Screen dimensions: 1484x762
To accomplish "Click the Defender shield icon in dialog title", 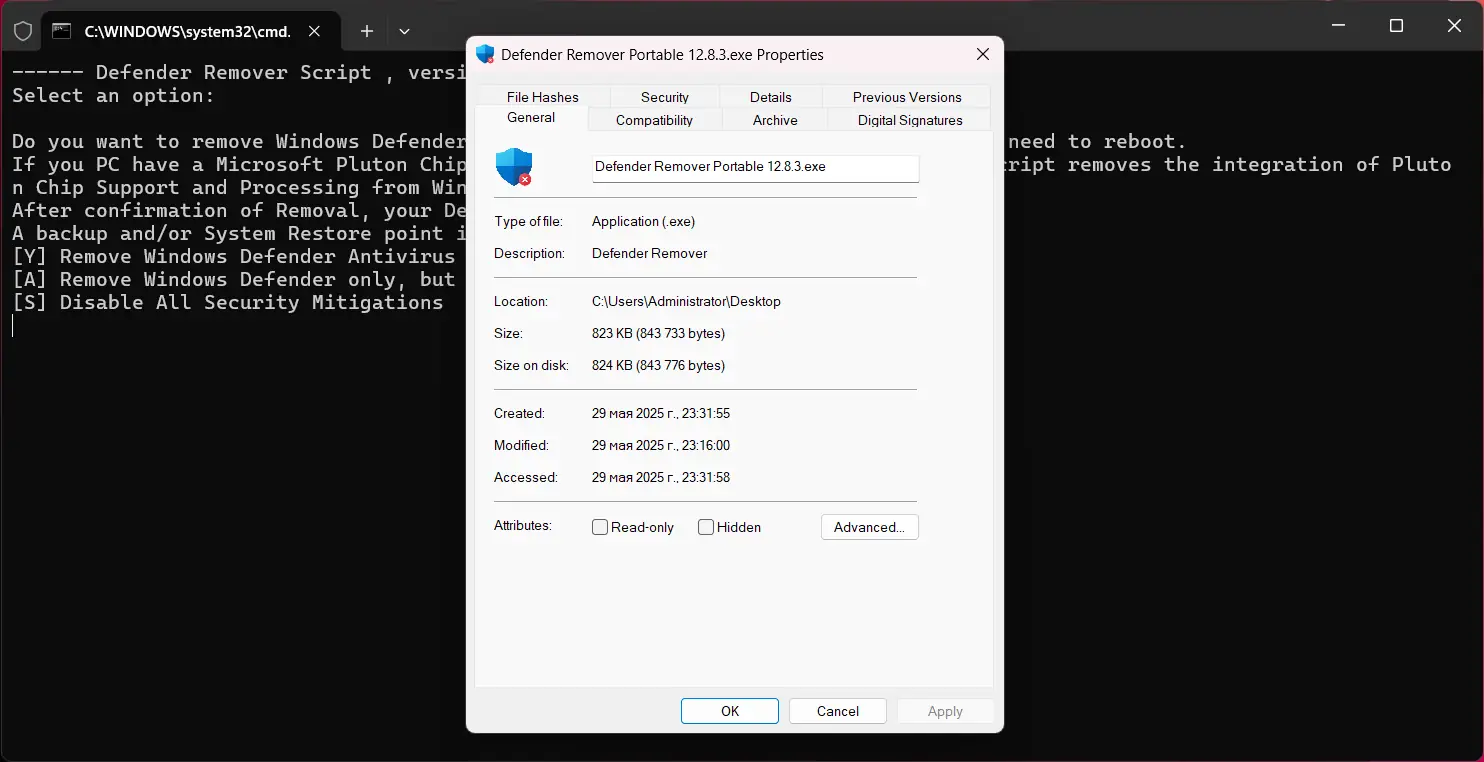I will (x=485, y=54).
